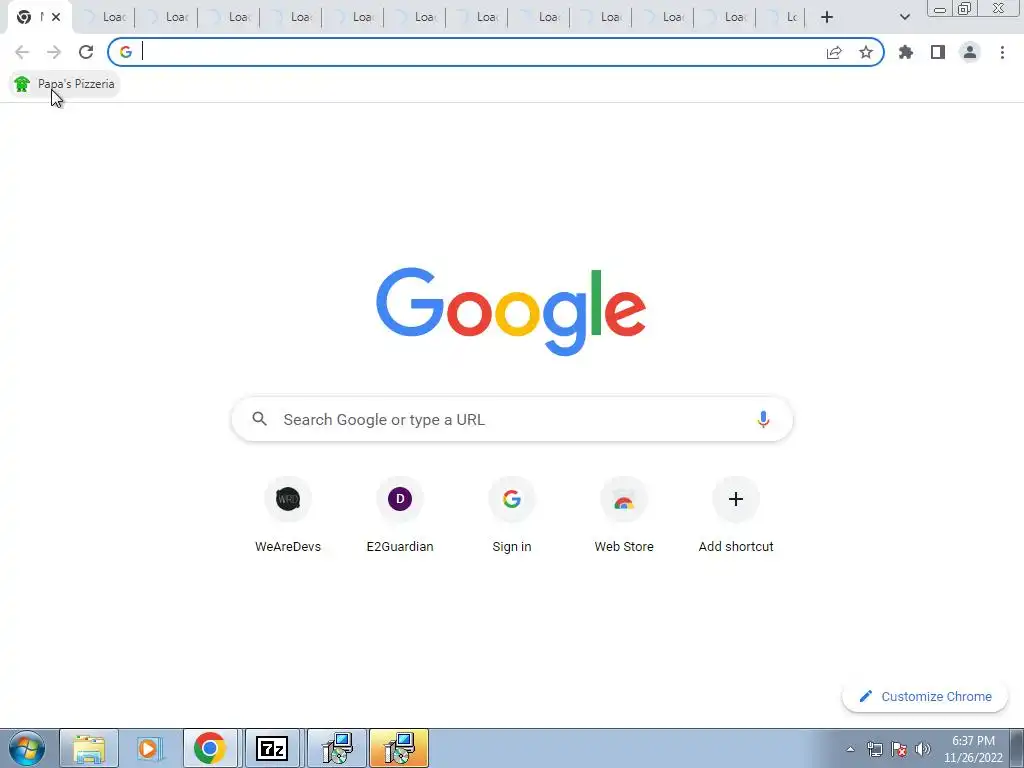Open Windows Explorer from taskbar

tap(89, 748)
